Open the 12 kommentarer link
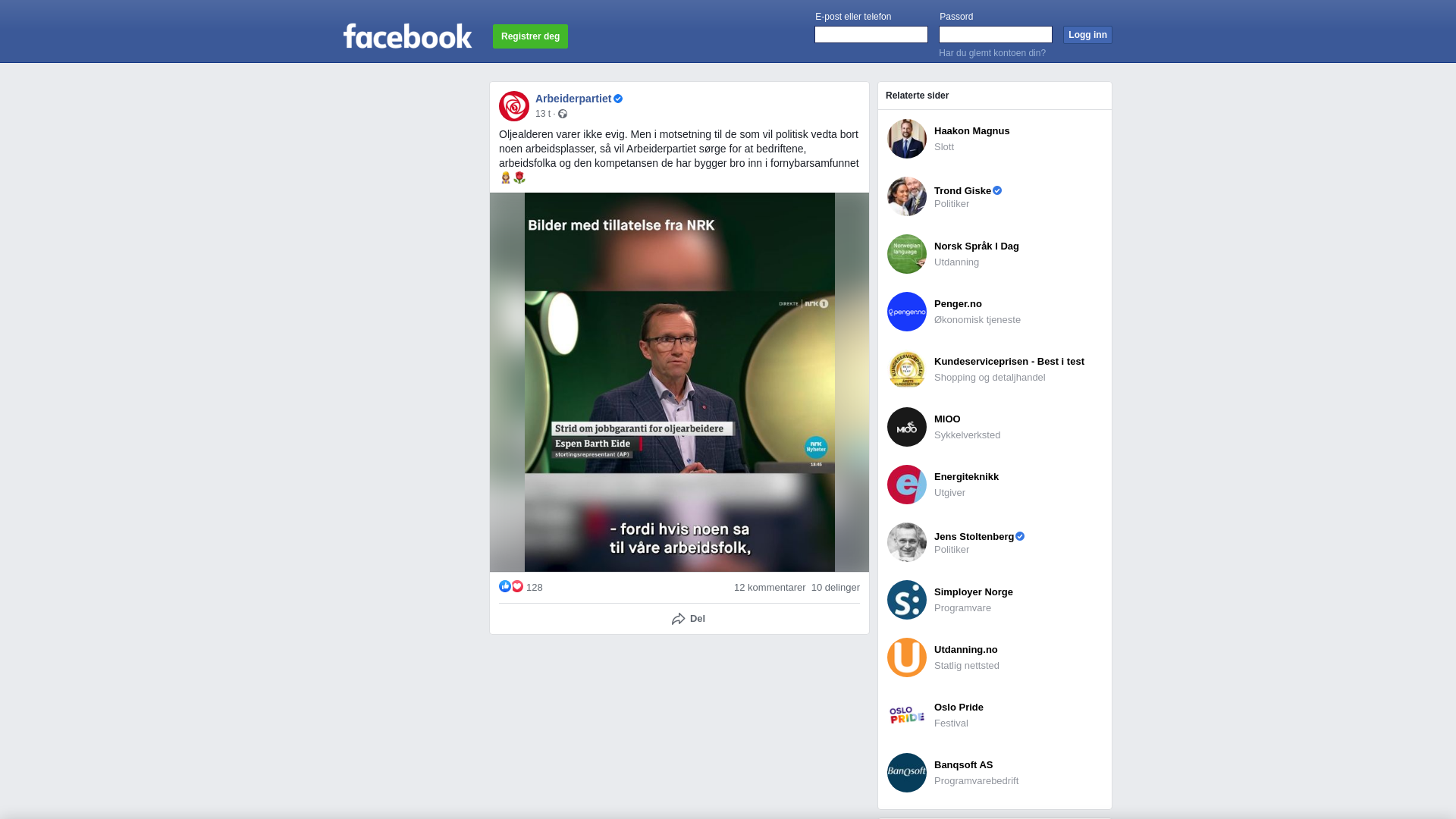Image resolution: width=1456 pixels, height=819 pixels. [770, 588]
